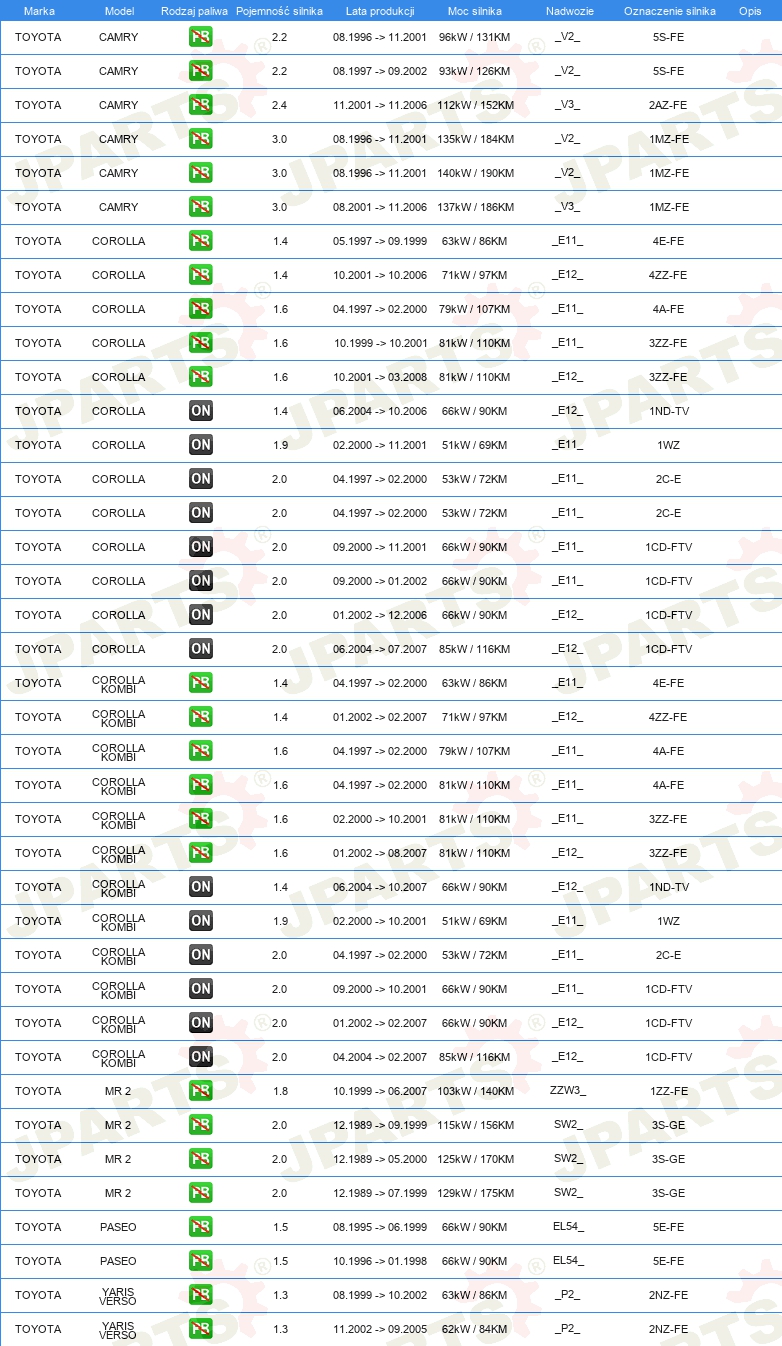Click date range 08.1999 -> 10.2002
782x1346 pixels.
(x=380, y=1295)
